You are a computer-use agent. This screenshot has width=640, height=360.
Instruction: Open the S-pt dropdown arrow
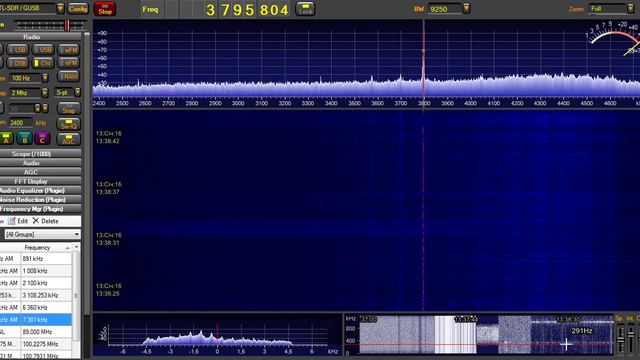[78, 93]
